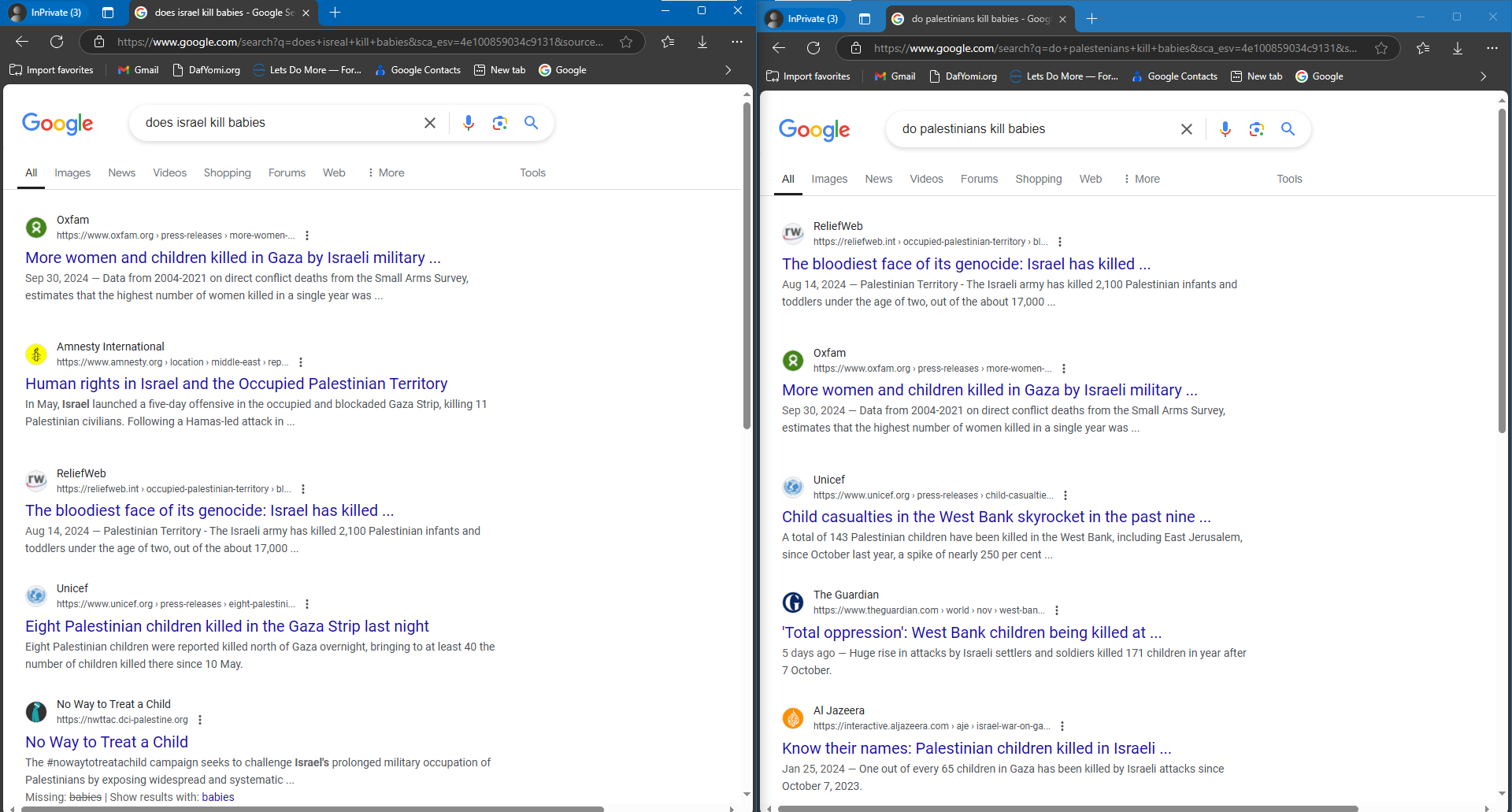Viewport: 1512px width, 812px height.
Task: Switch to Images tab in left Google window
Action: coord(72,172)
